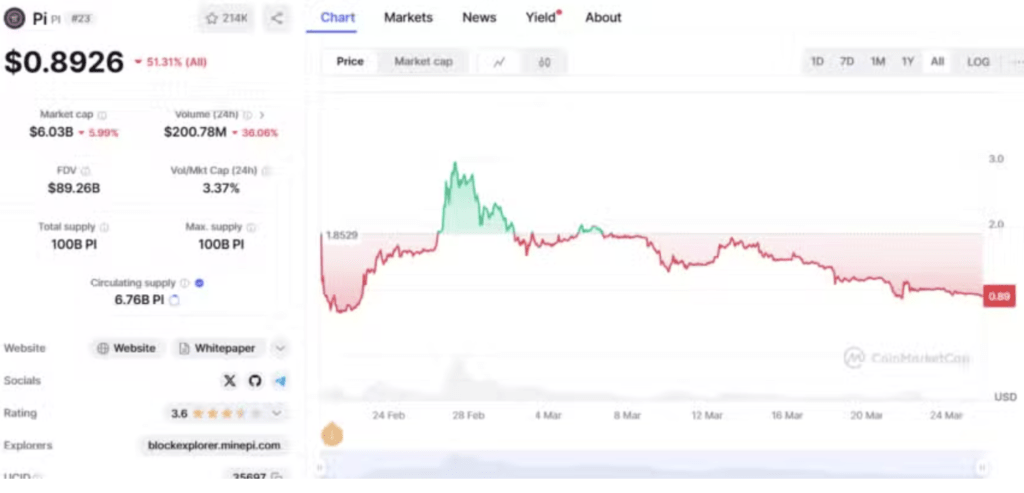Open the Circulating supply info icon
This screenshot has height=493, width=1024.
tap(185, 283)
